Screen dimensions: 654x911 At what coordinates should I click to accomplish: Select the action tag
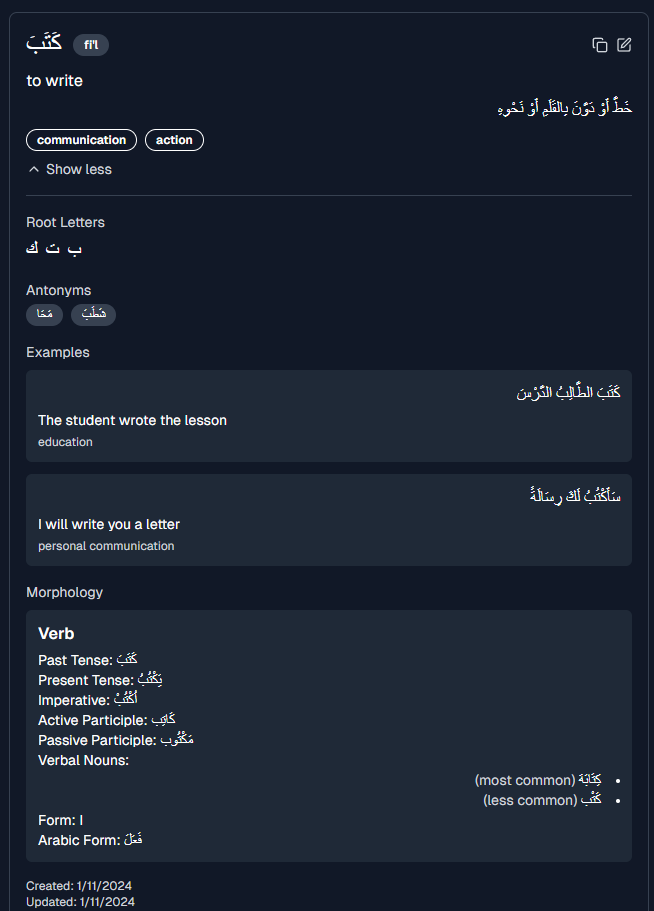174,140
